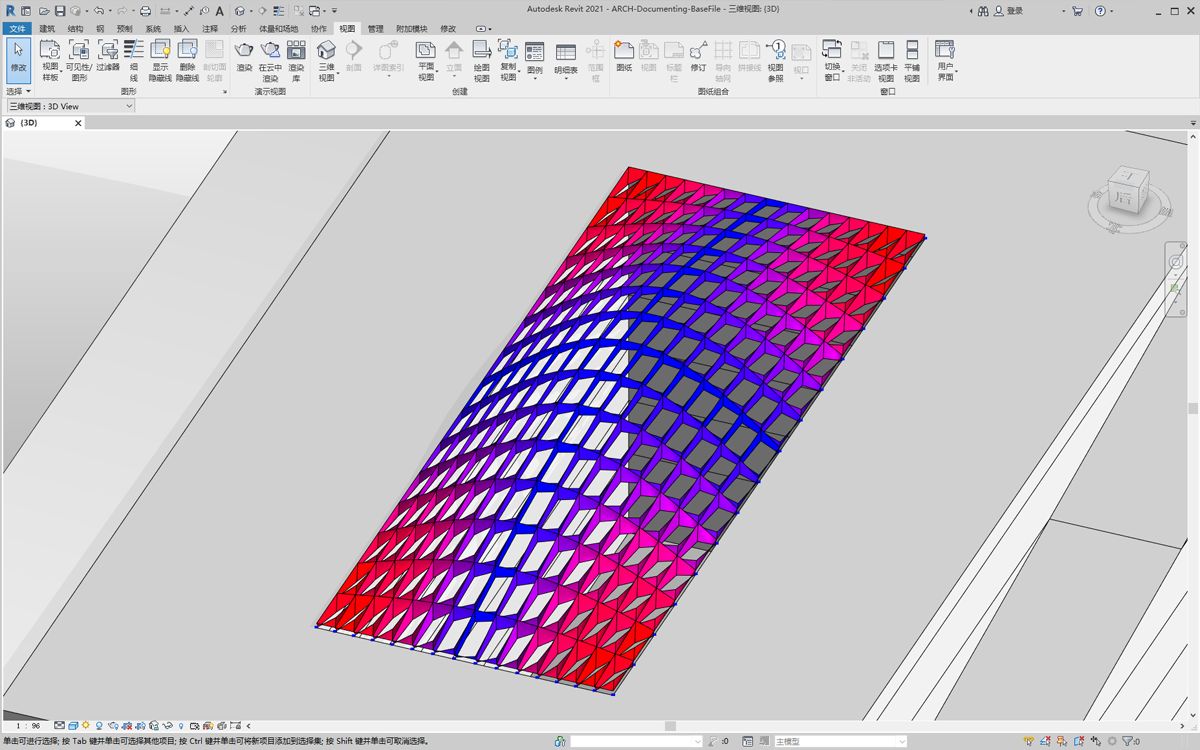Toggle Sun Path in view control bar
Viewport: 1200px width, 750px height.
coord(86,725)
